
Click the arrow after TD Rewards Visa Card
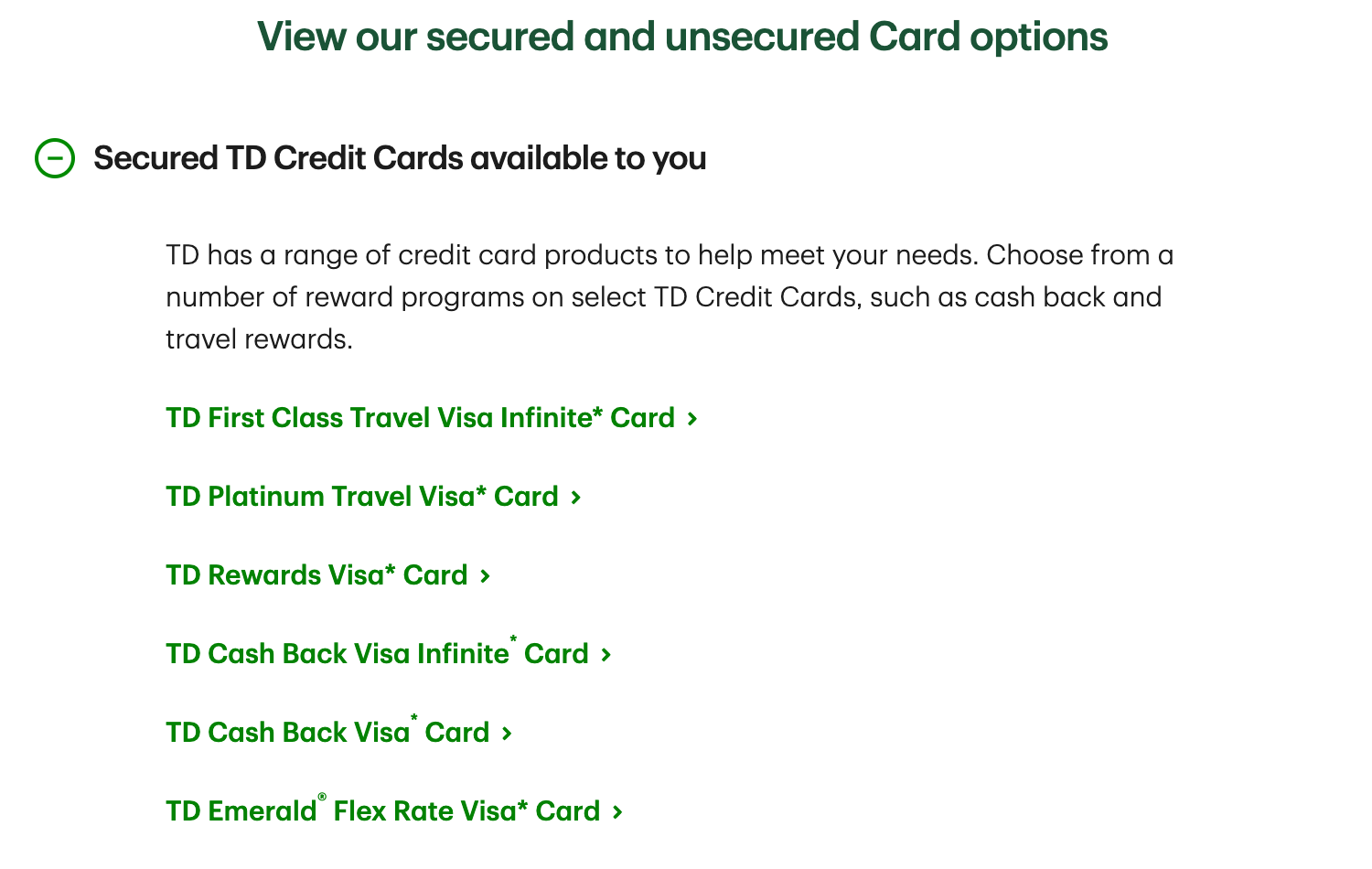(485, 576)
